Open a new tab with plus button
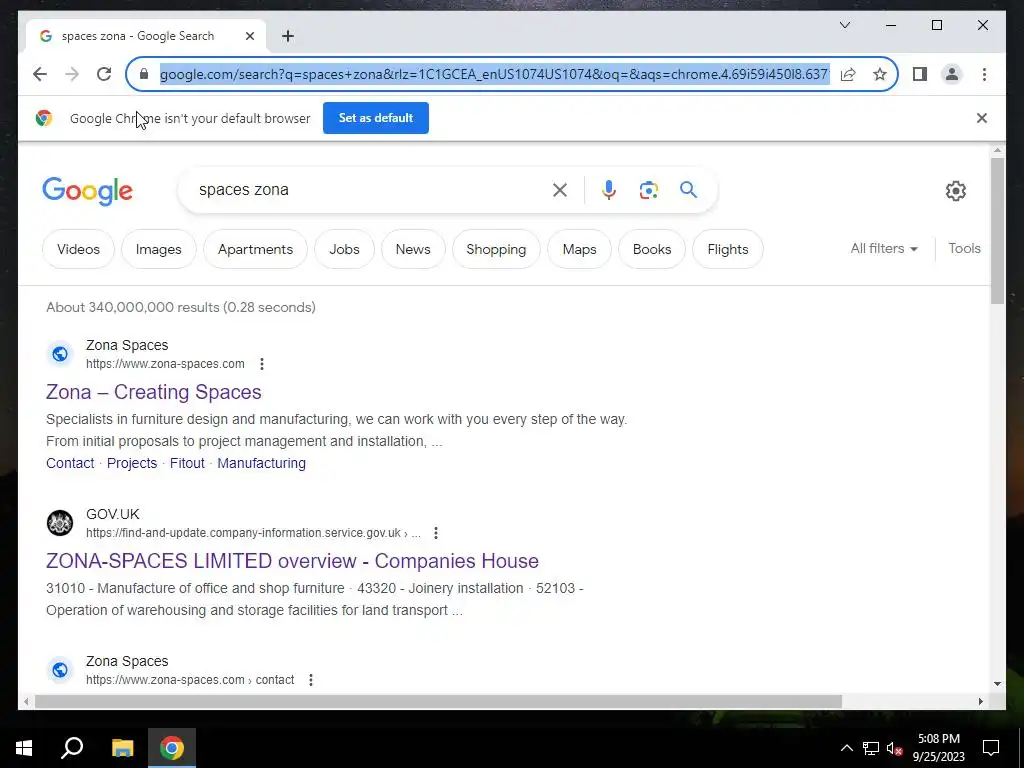This screenshot has height=768, width=1024. pos(288,36)
